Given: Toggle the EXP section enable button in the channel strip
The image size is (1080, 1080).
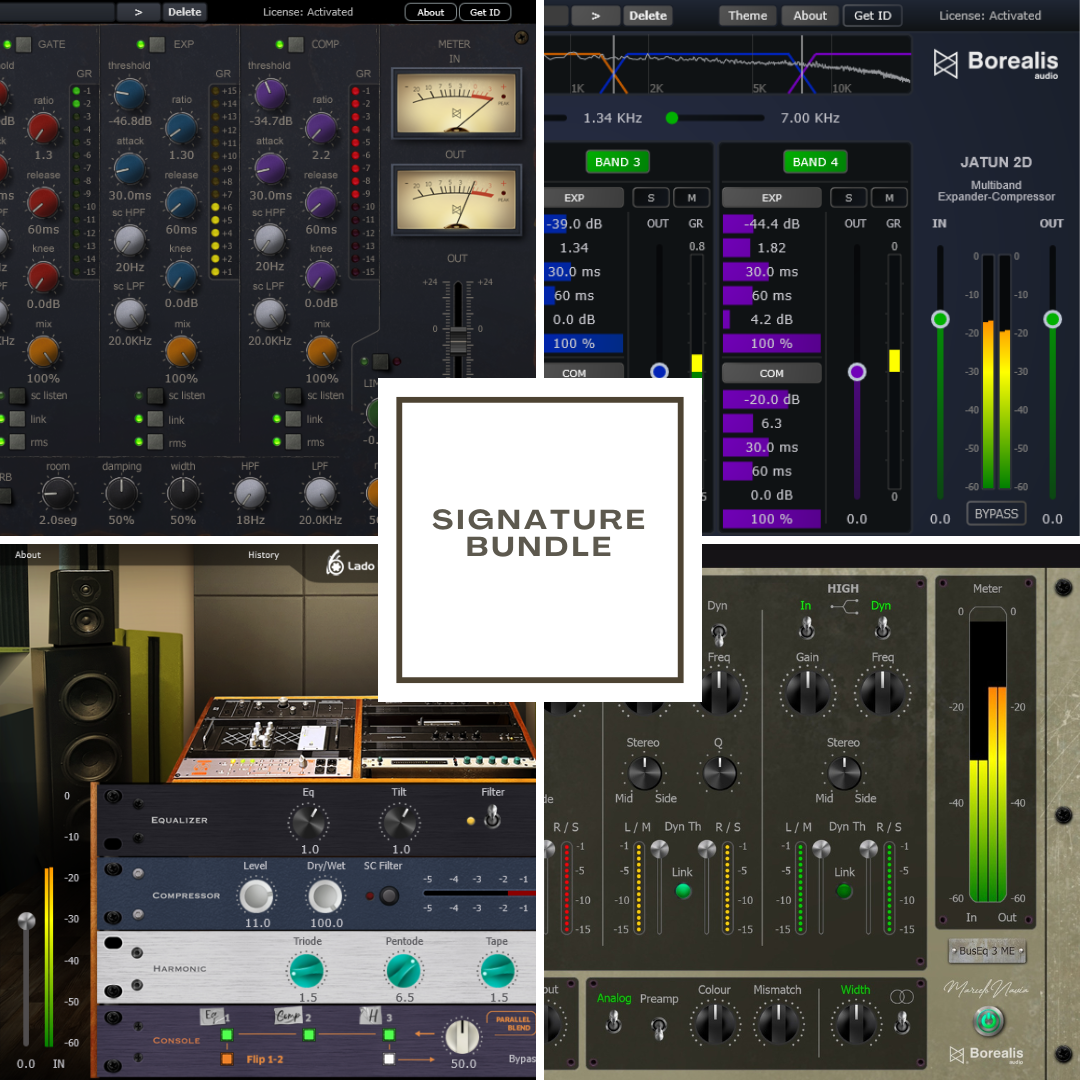Looking at the screenshot, I should click(157, 44).
